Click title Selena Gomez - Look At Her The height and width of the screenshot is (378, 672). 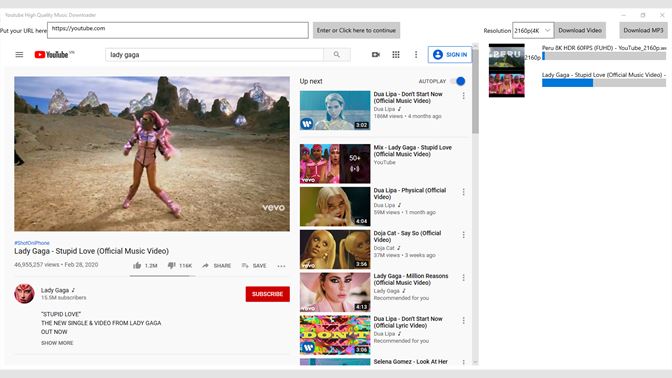411,362
